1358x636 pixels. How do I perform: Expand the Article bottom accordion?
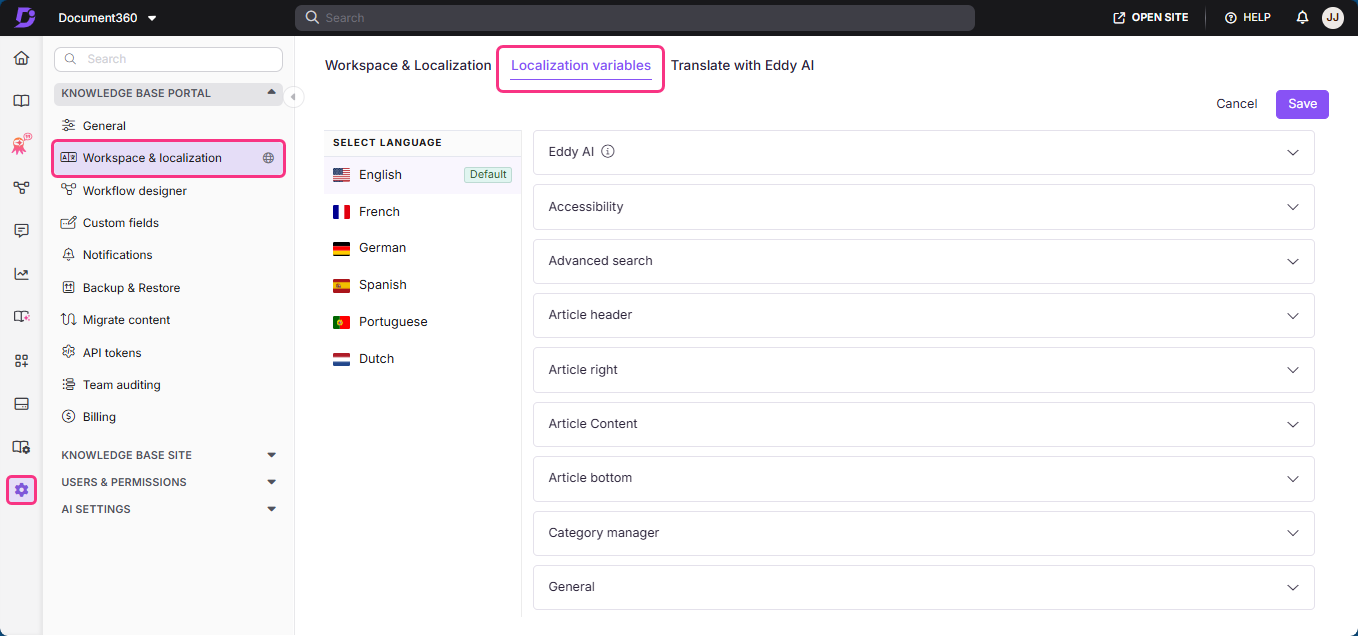(923, 478)
